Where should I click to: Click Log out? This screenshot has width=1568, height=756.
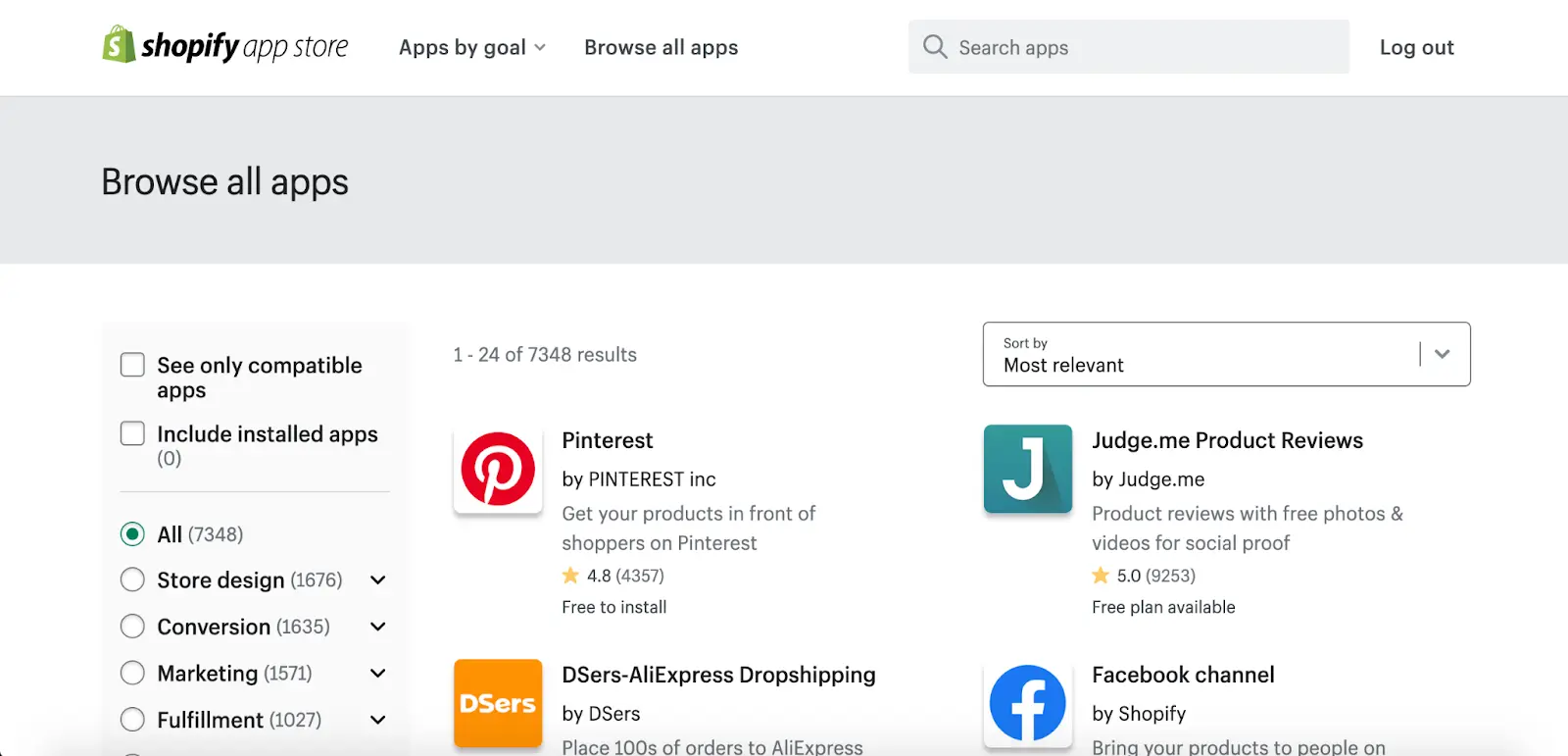click(1416, 47)
